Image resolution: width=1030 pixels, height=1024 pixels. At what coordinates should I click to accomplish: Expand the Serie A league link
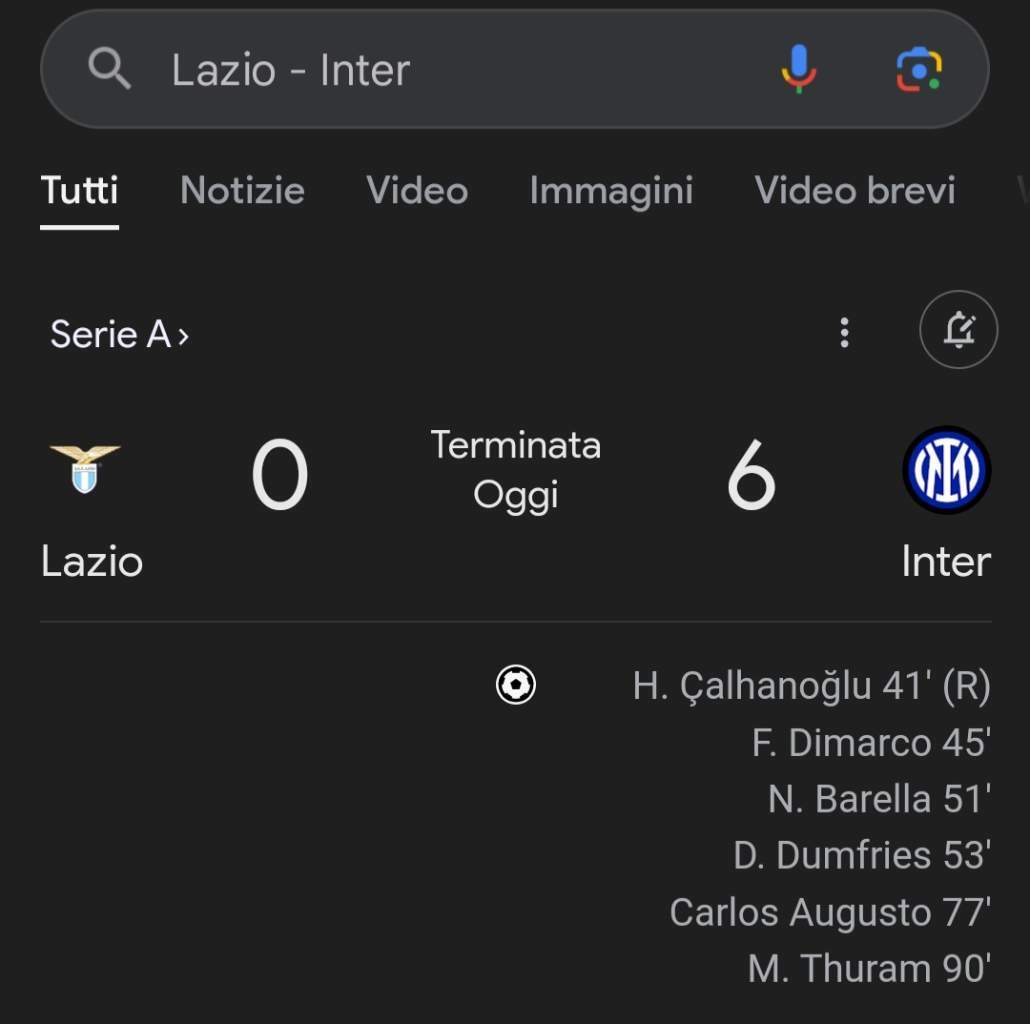[120, 334]
